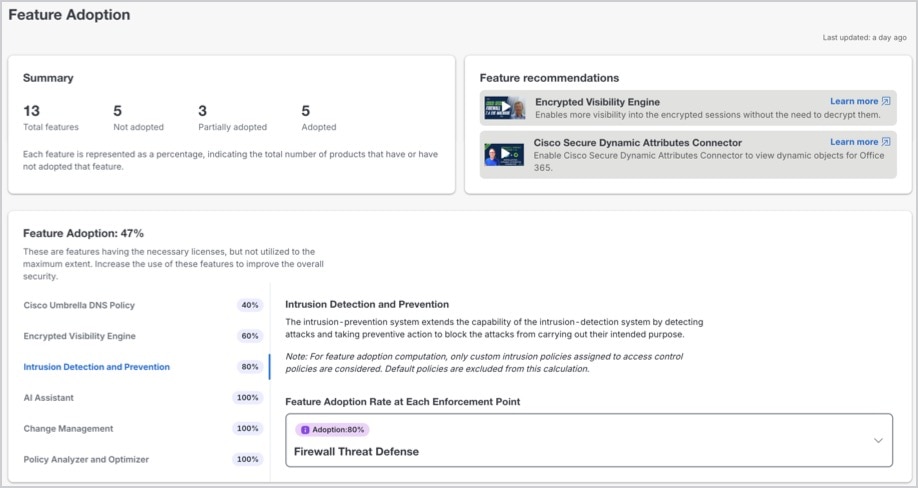This screenshot has height=488, width=918.
Task: Click the 13 Total features count
Action: (x=32, y=111)
